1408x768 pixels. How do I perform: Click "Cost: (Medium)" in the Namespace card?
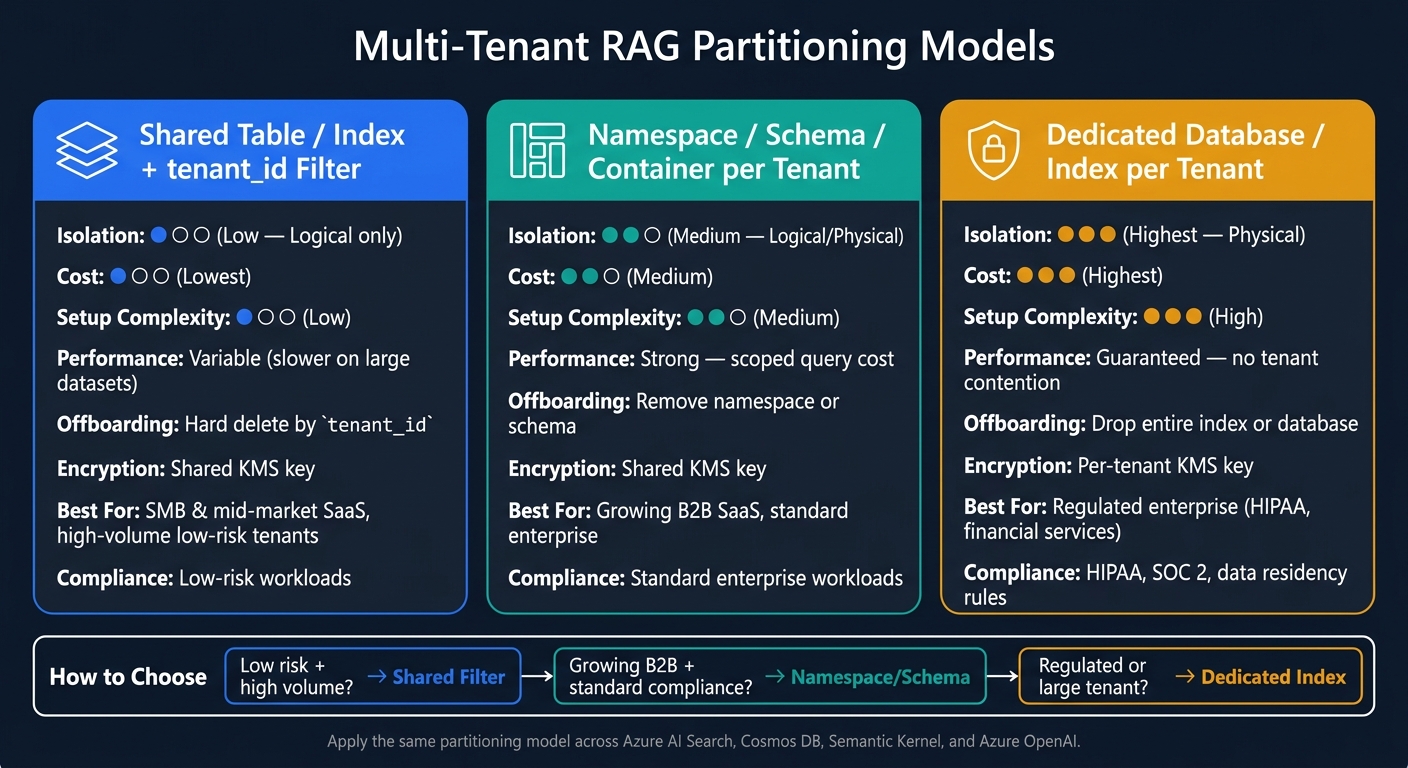610,276
